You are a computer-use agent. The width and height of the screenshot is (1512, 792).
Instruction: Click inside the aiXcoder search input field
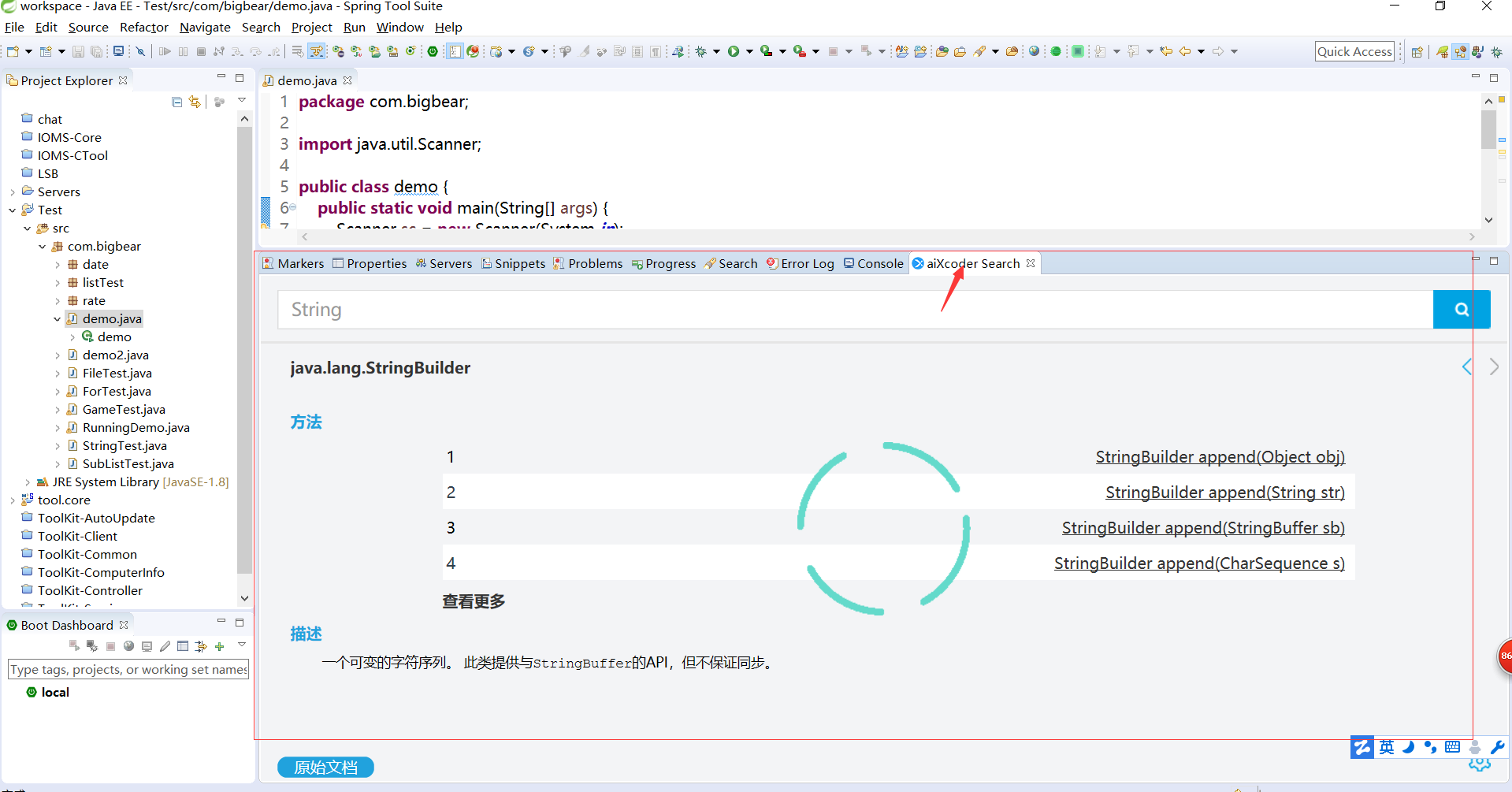(709, 309)
